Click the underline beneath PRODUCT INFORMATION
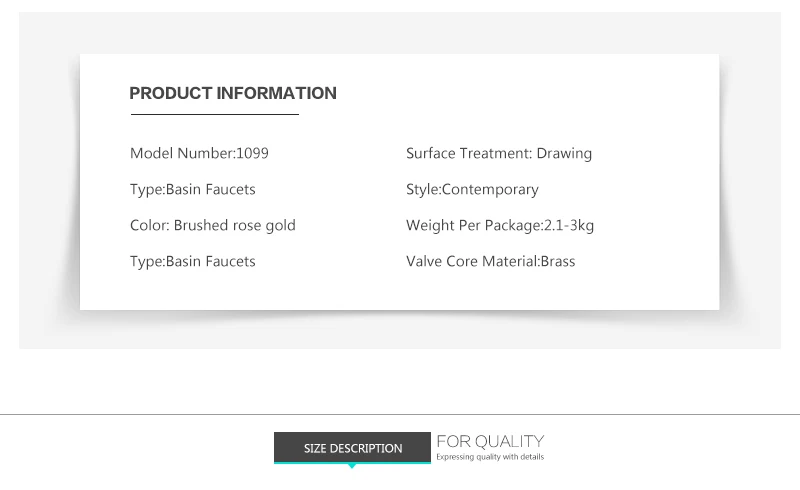 (x=214, y=114)
